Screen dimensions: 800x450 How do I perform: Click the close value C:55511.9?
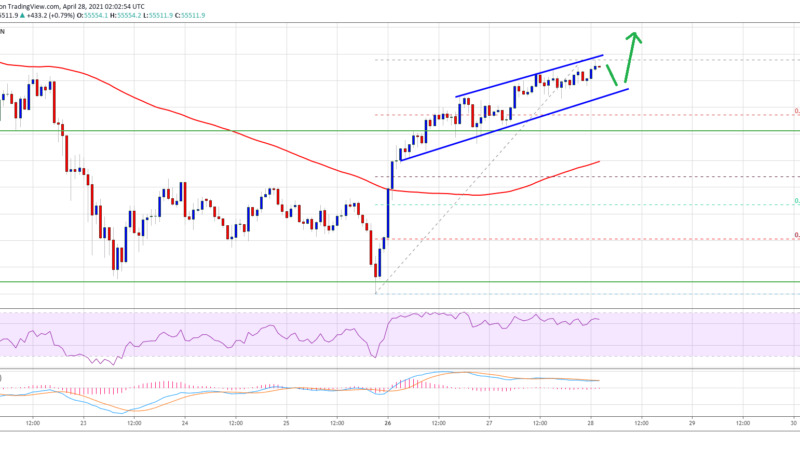[190, 15]
